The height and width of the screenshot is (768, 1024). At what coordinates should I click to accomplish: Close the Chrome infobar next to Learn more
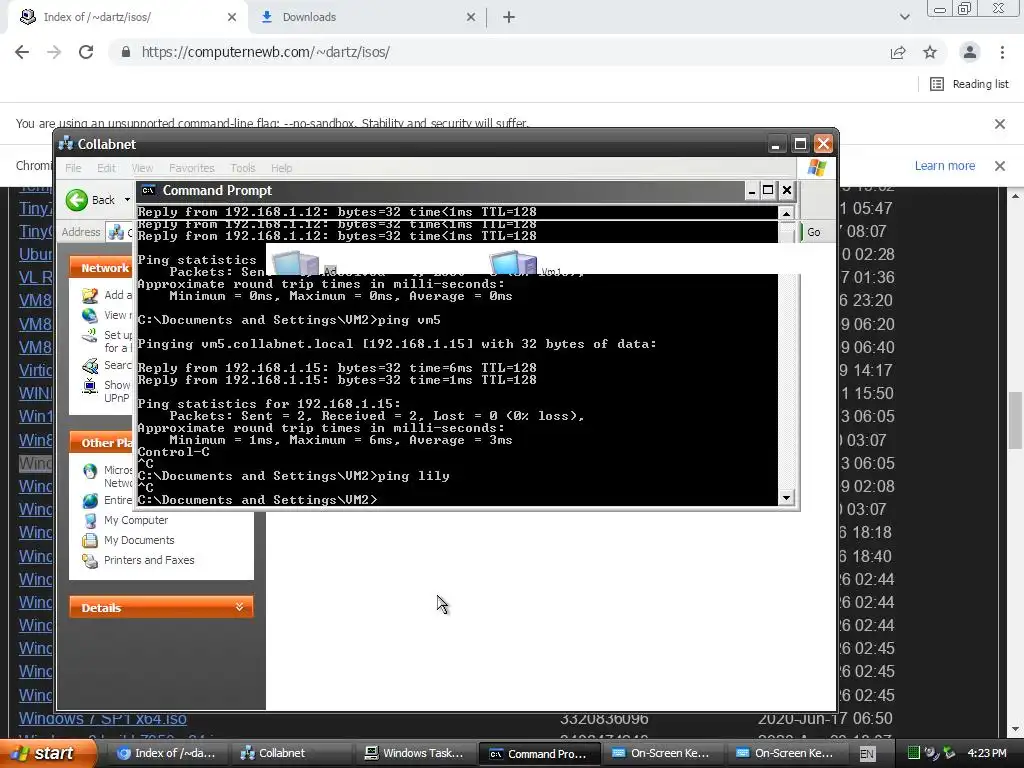[x=1000, y=166]
